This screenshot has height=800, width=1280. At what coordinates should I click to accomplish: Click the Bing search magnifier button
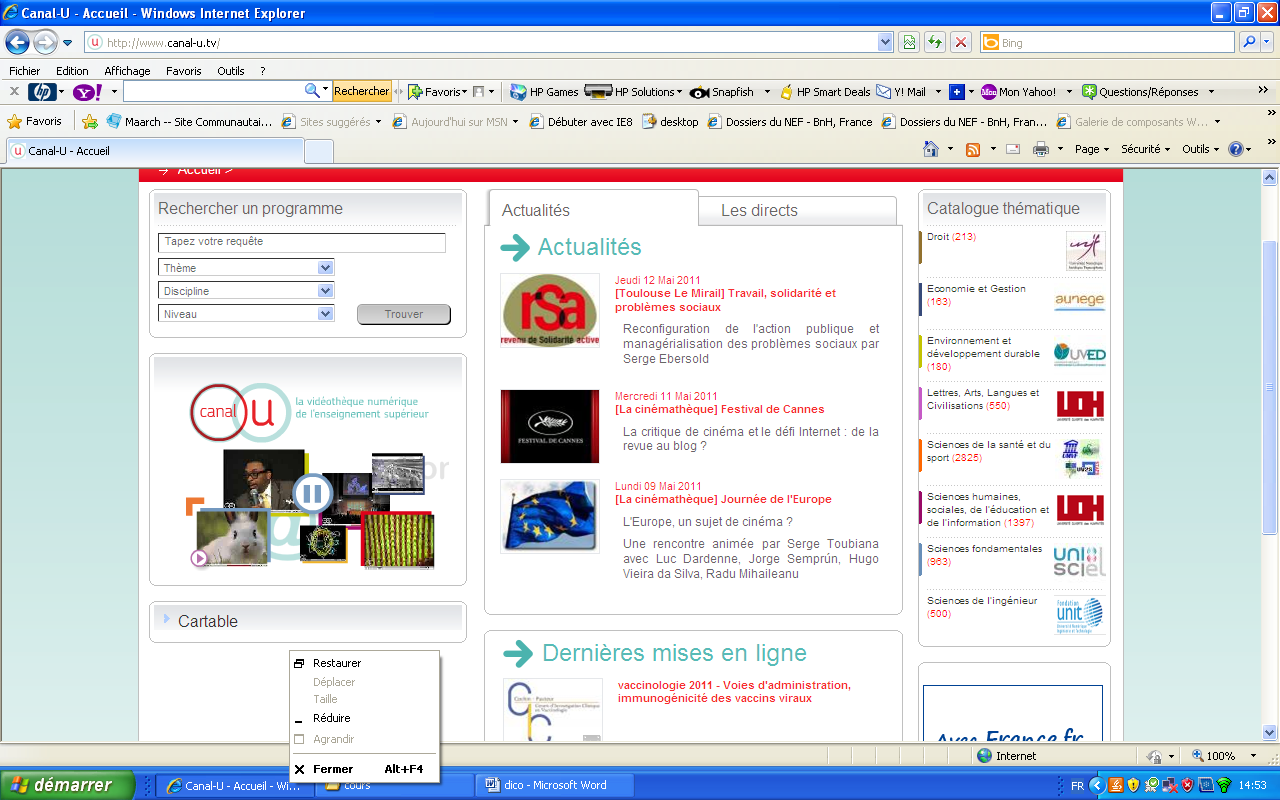1249,43
